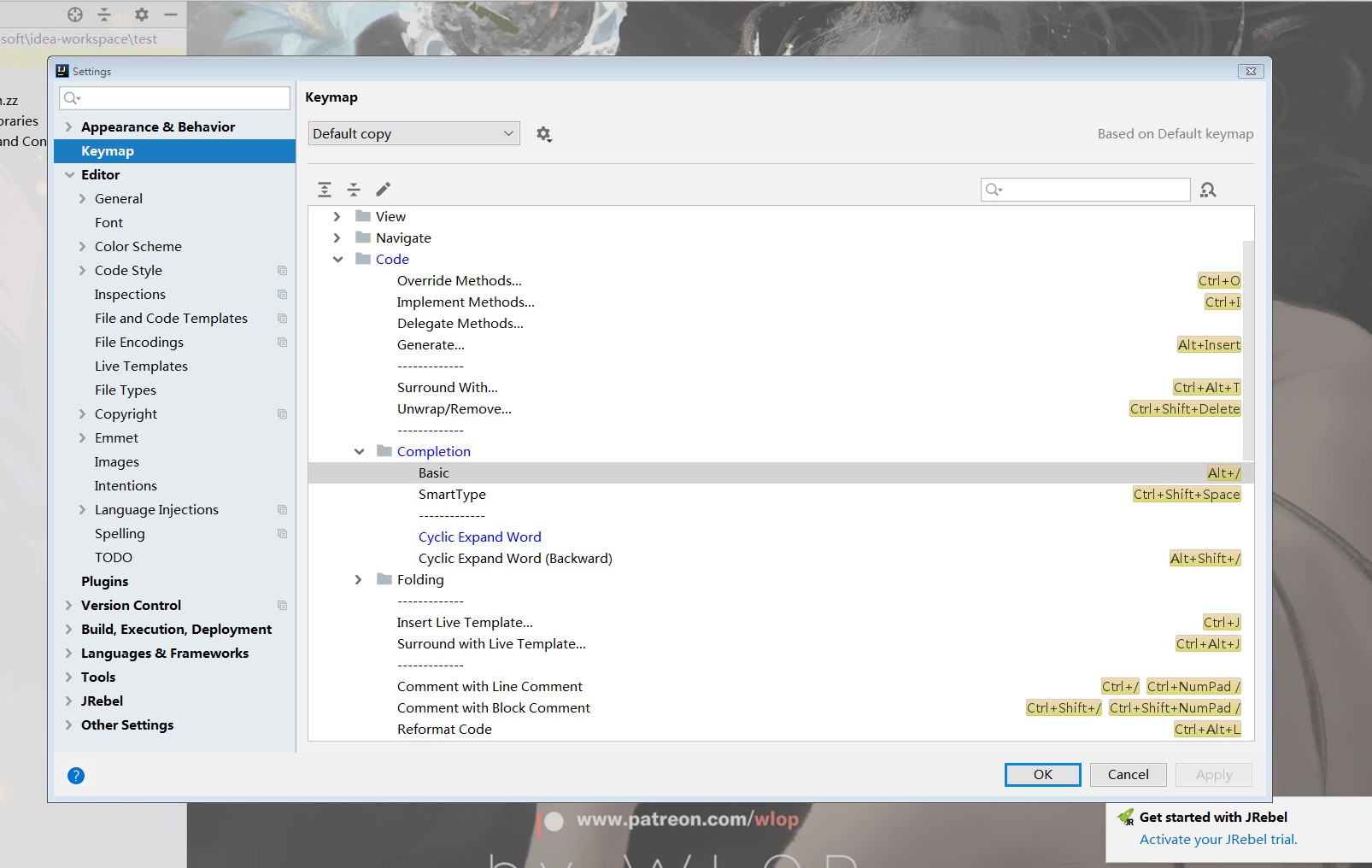Click the crosshair locate icon in background window
This screenshot has height=868, width=1372.
click(75, 15)
